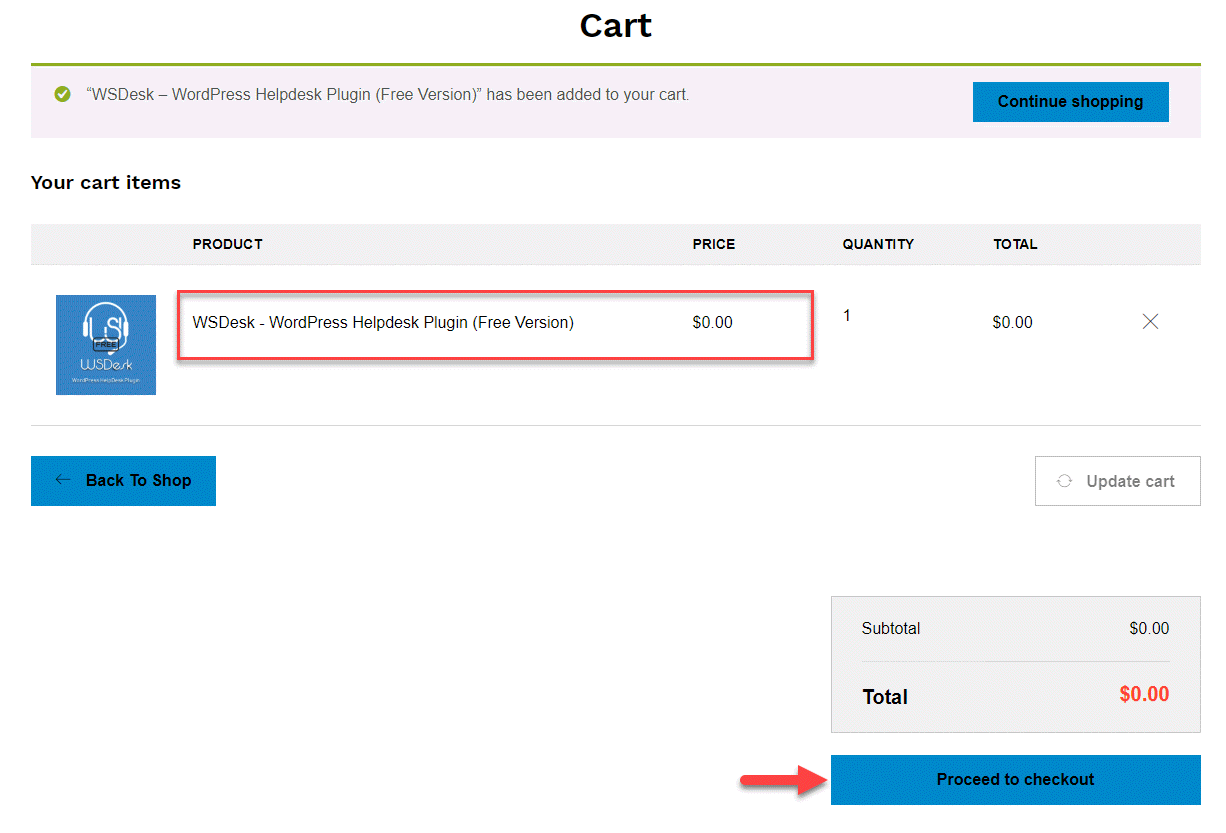Remove WSDesk item with the X icon
The height and width of the screenshot is (833, 1226).
click(1150, 322)
